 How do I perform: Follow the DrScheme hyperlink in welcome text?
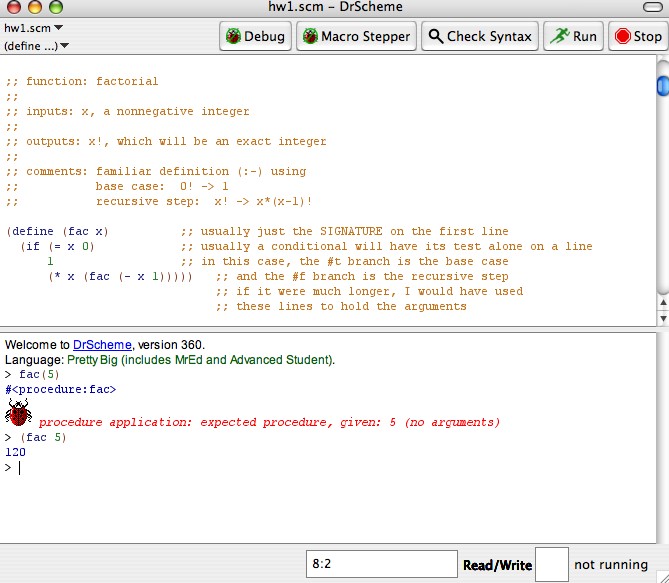(102, 345)
